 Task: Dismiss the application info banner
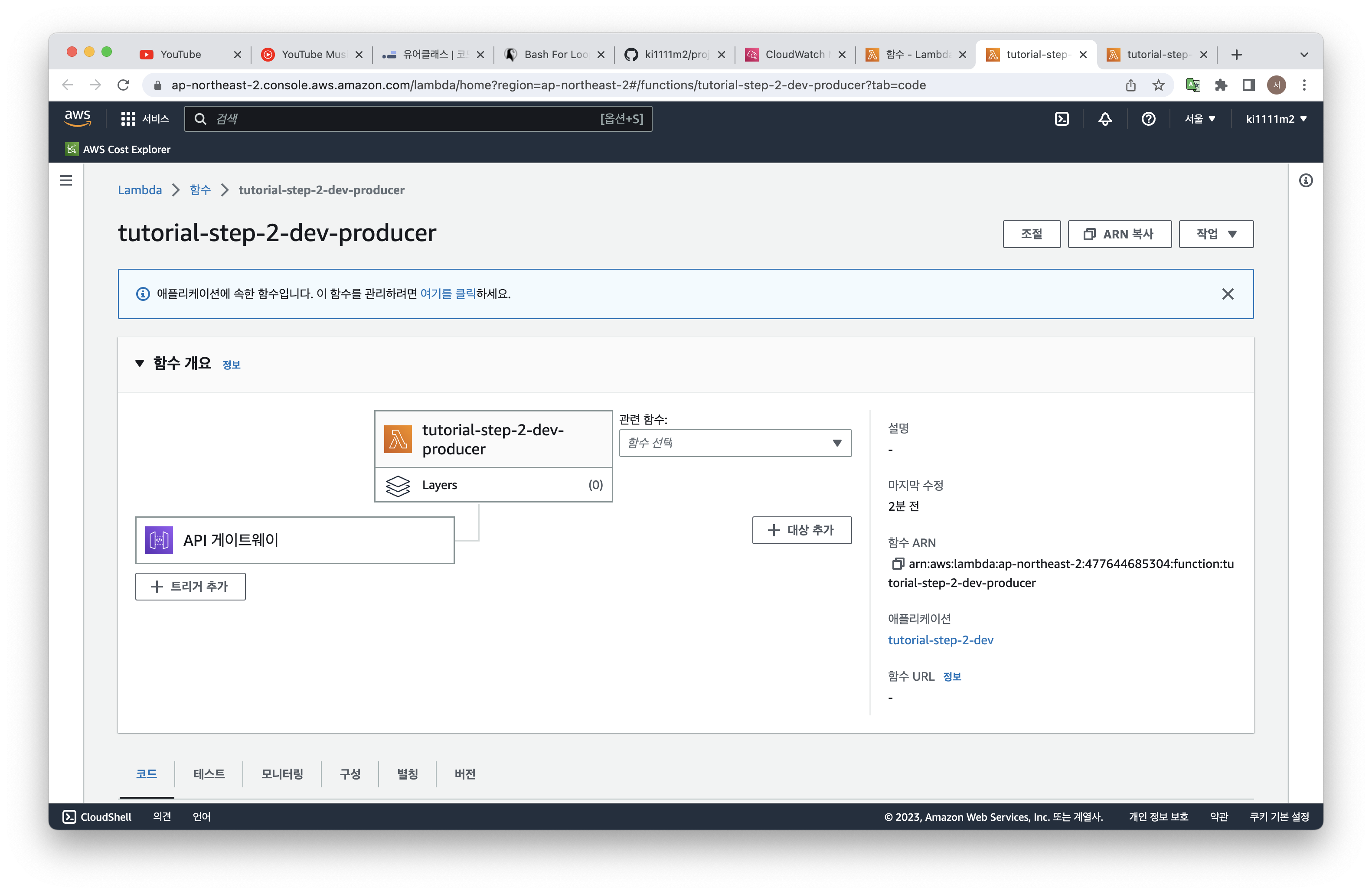(1227, 294)
